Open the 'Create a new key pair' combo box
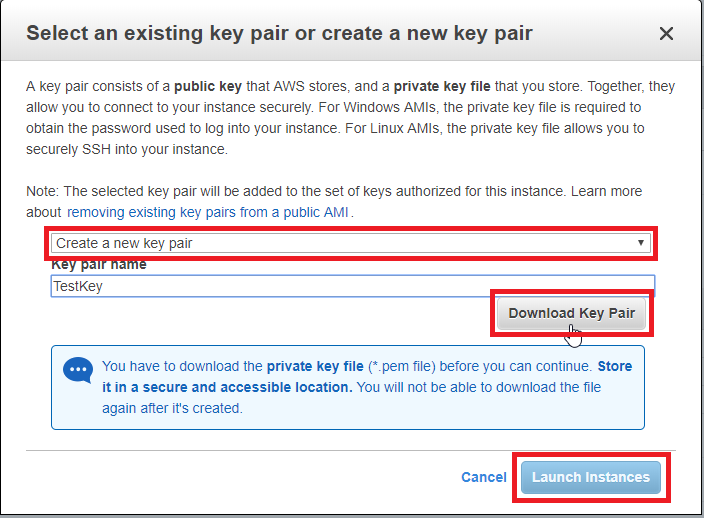This screenshot has height=518, width=704. [x=351, y=243]
